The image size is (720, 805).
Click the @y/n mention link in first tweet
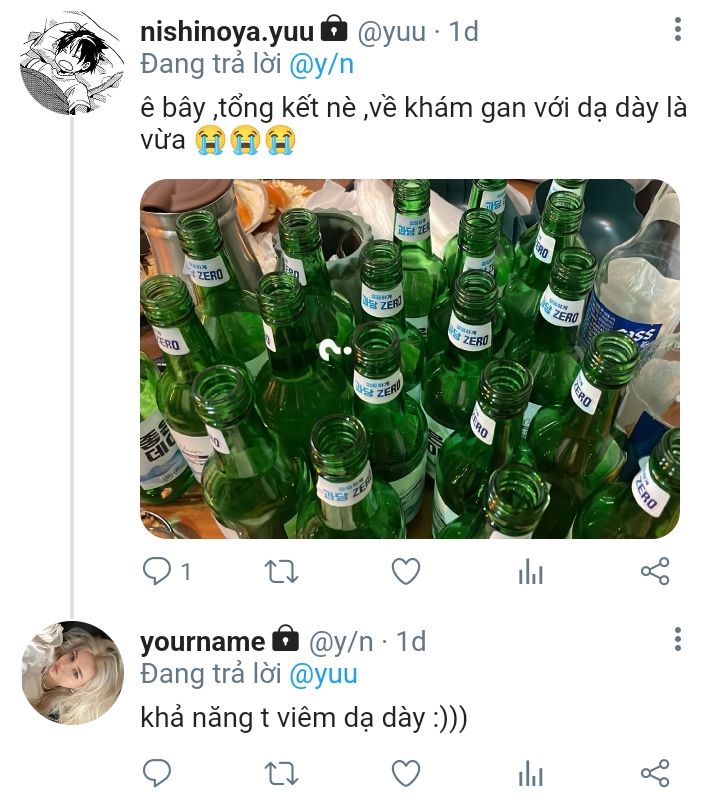tap(321, 65)
